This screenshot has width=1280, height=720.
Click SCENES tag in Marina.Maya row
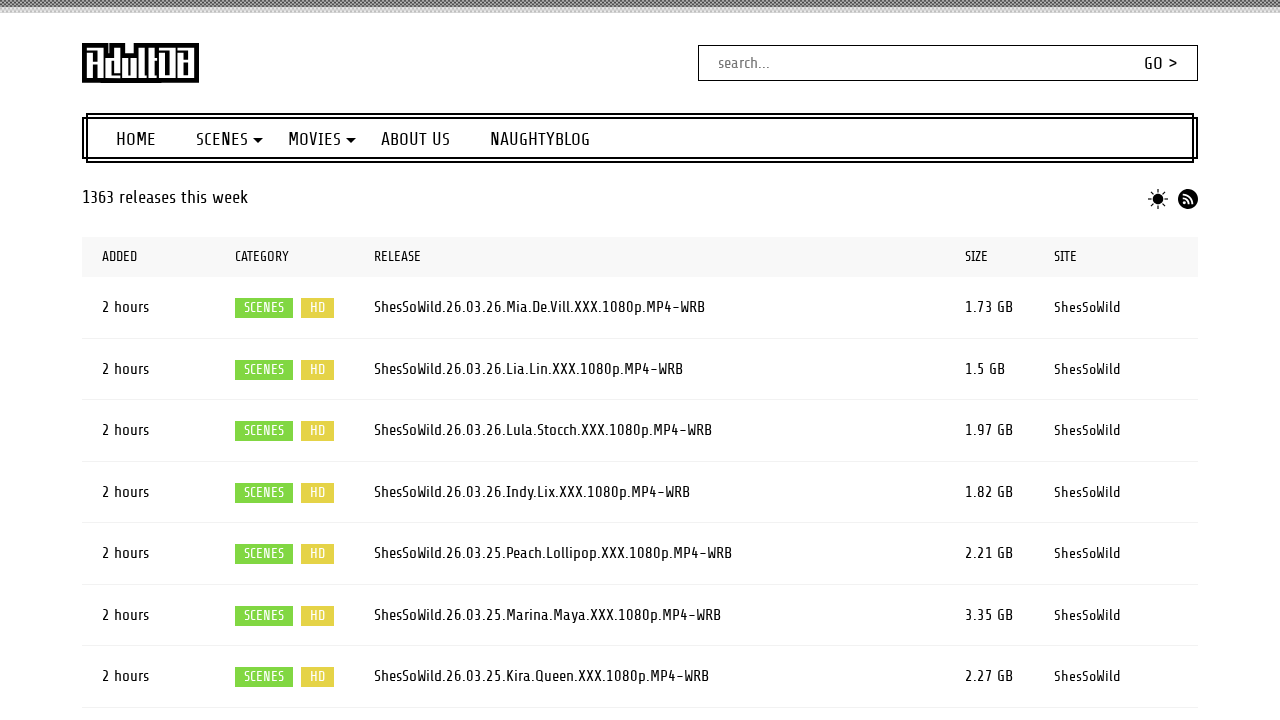[264, 616]
